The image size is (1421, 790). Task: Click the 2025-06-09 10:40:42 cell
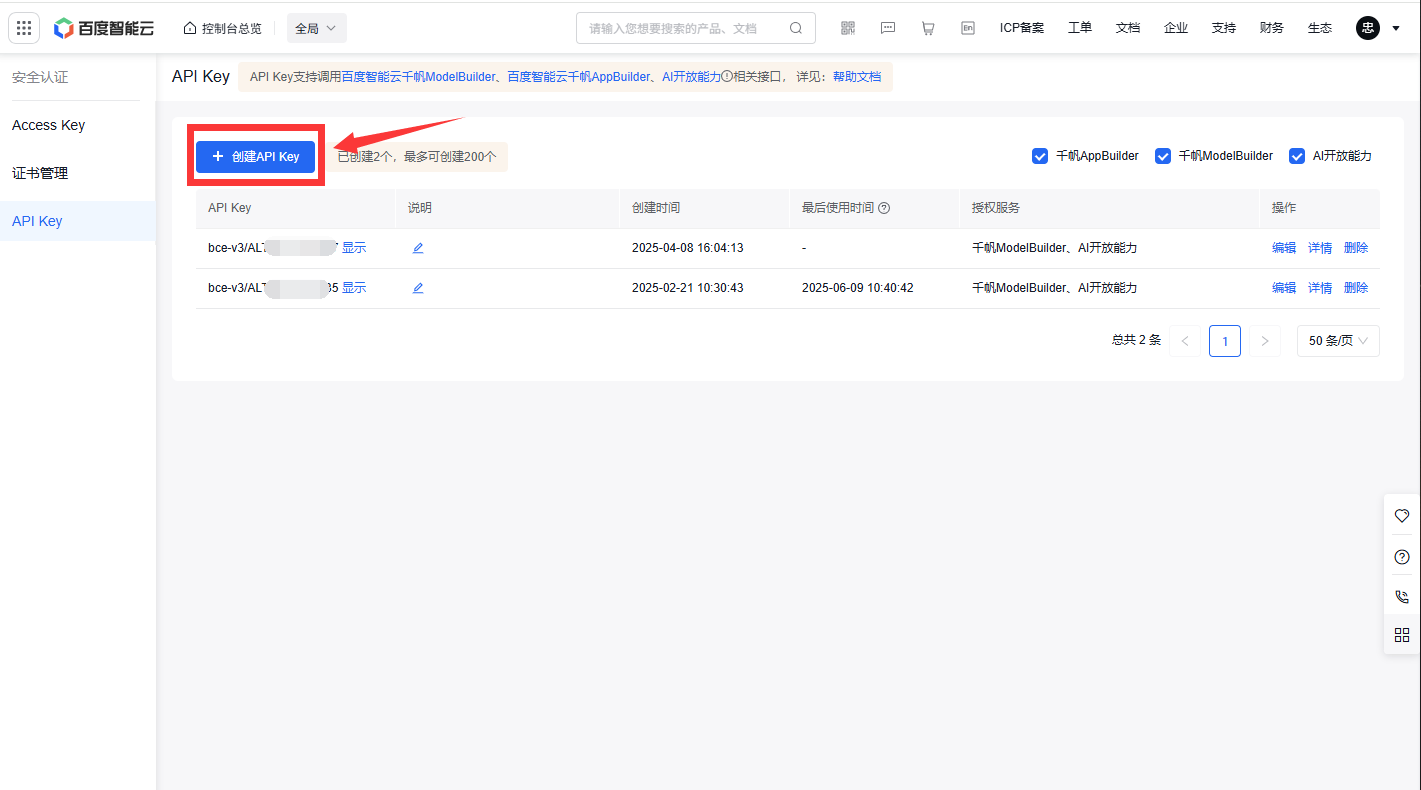pos(858,288)
